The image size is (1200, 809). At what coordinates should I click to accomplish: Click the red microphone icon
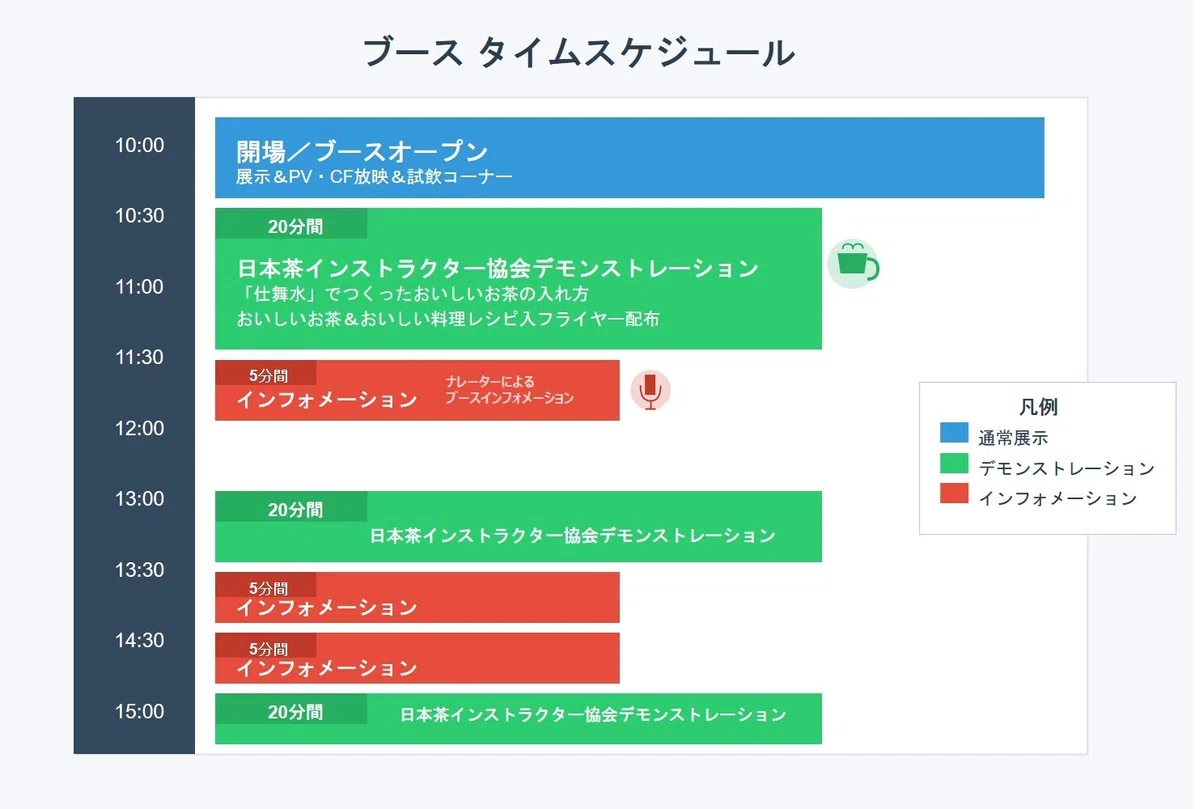[650, 390]
